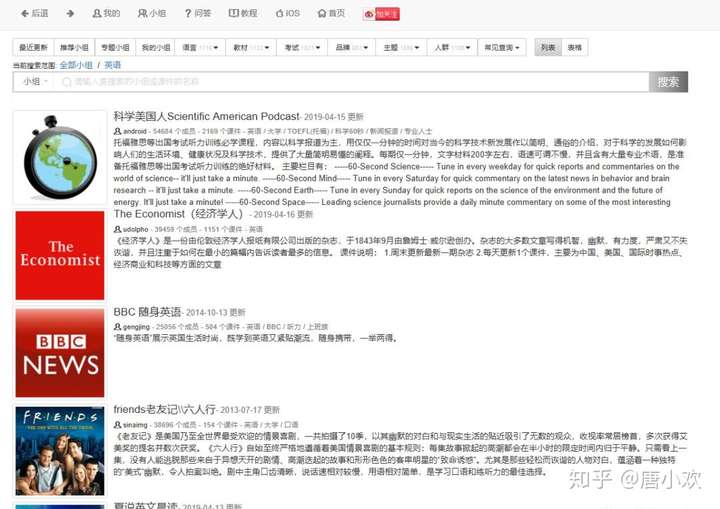This screenshot has height=509, width=720.
Task: Click The Economist red logo thumbnail
Action: click(60, 255)
